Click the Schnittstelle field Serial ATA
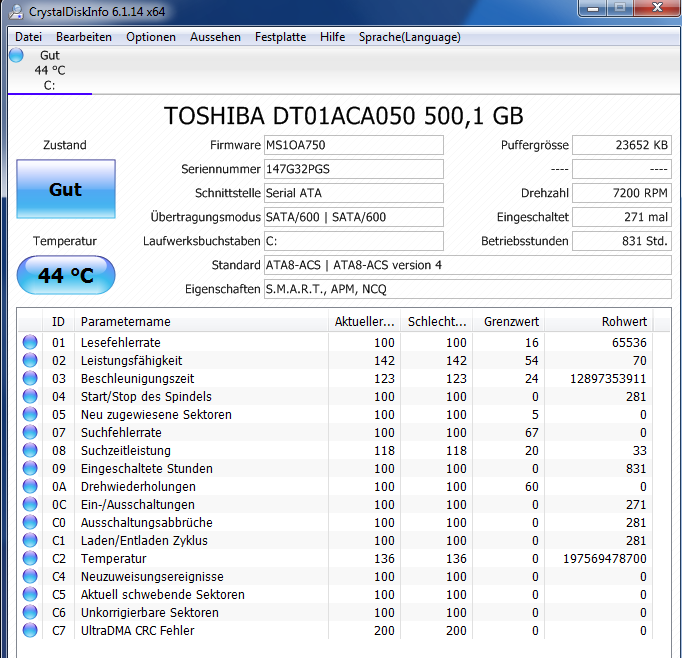Image resolution: width=682 pixels, height=658 pixels. (x=354, y=193)
